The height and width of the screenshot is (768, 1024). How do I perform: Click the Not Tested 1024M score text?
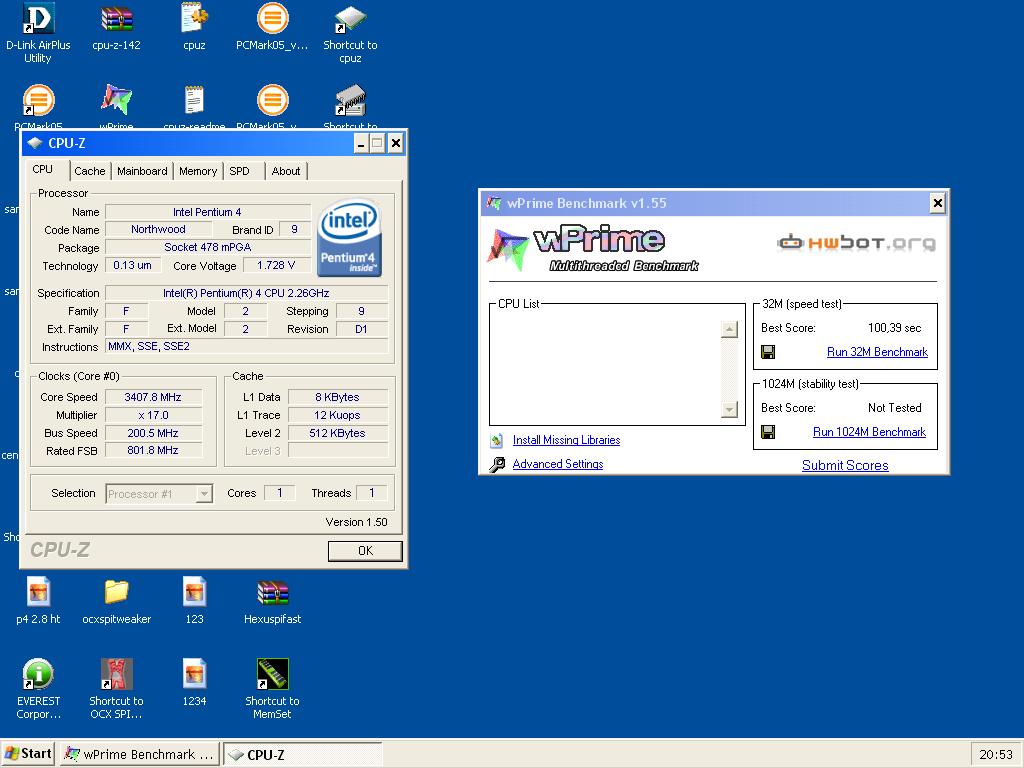[x=894, y=408]
